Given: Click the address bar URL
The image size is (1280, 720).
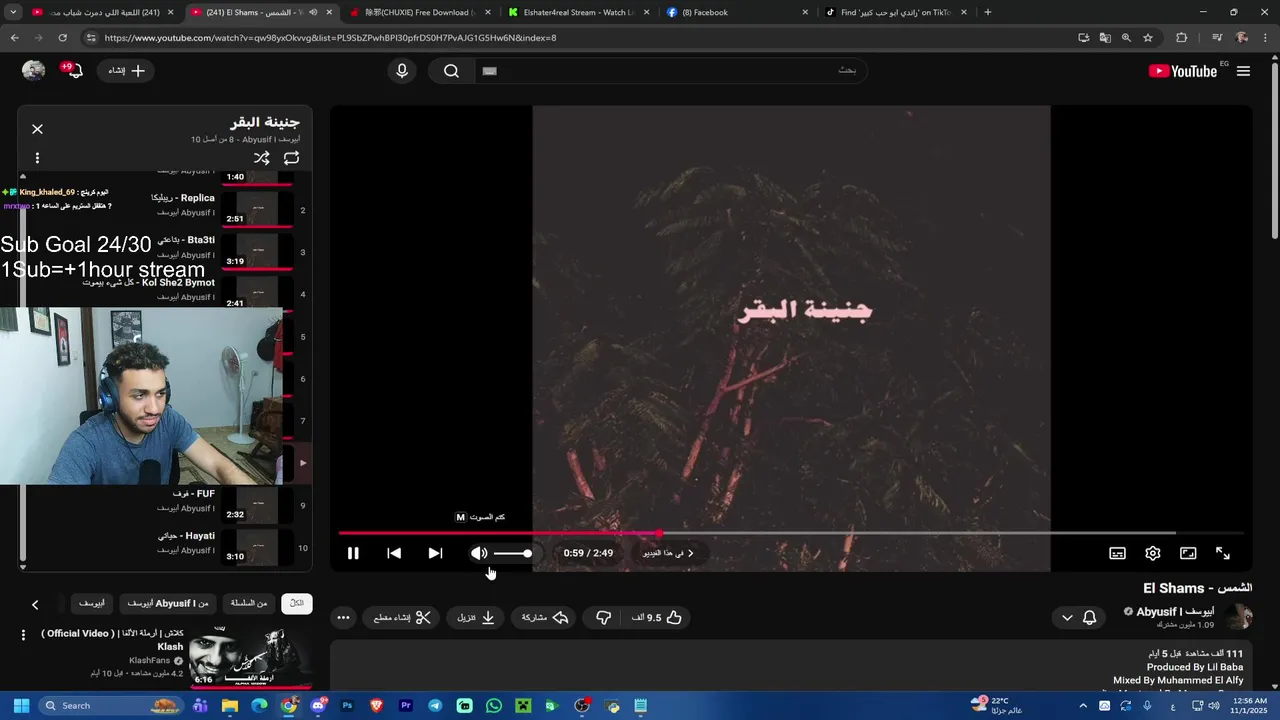Looking at the screenshot, I should [x=330, y=38].
